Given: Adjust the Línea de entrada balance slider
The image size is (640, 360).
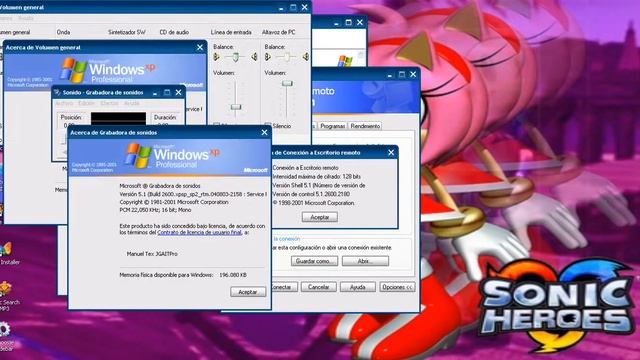Looking at the screenshot, I should point(236,57).
